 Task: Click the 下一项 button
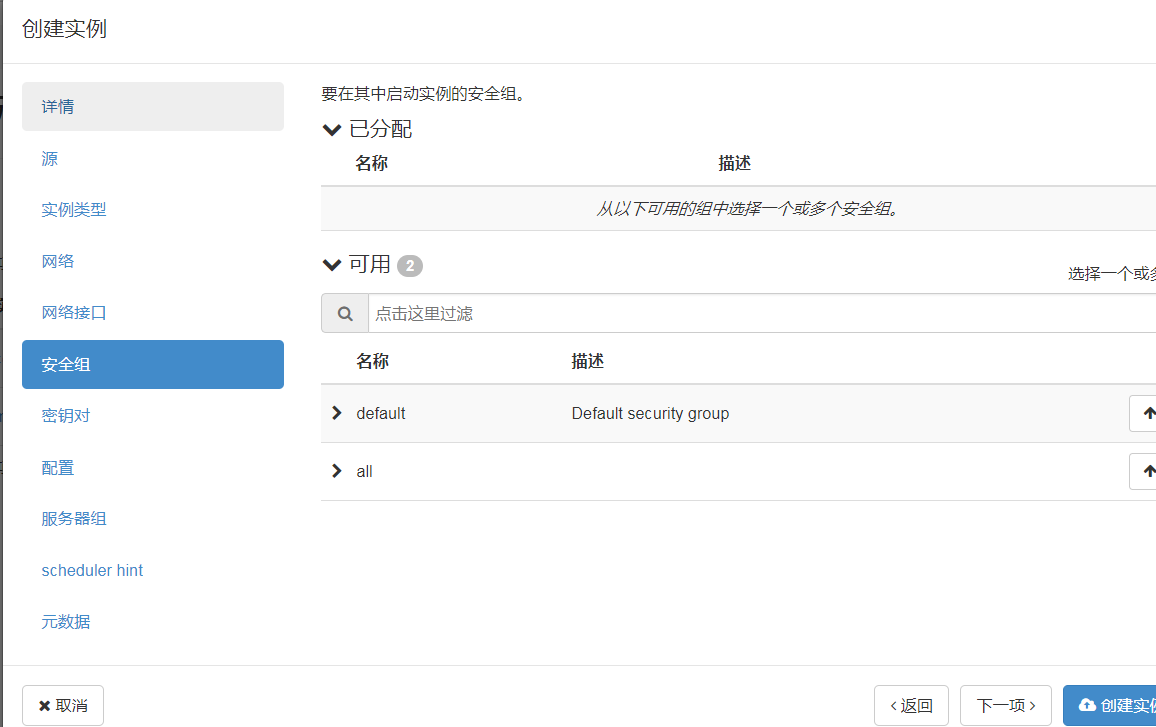[1005, 705]
